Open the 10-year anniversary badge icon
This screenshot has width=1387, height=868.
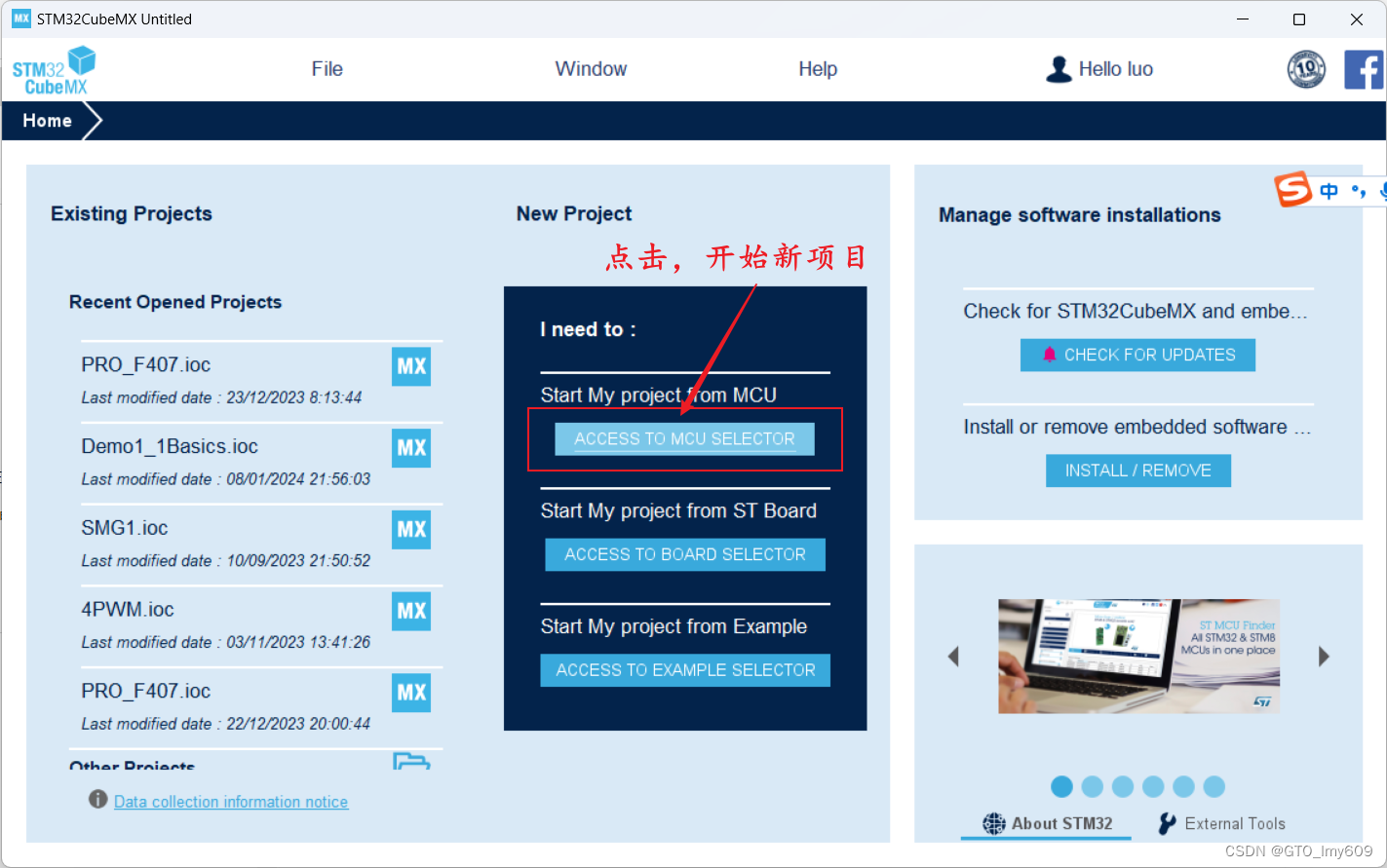coord(1306,69)
